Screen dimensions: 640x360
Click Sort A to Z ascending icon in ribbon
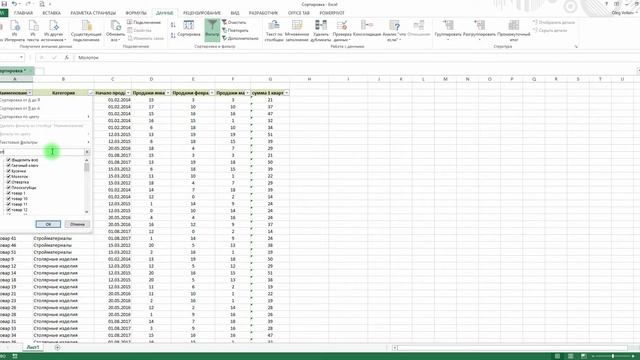tap(173, 25)
